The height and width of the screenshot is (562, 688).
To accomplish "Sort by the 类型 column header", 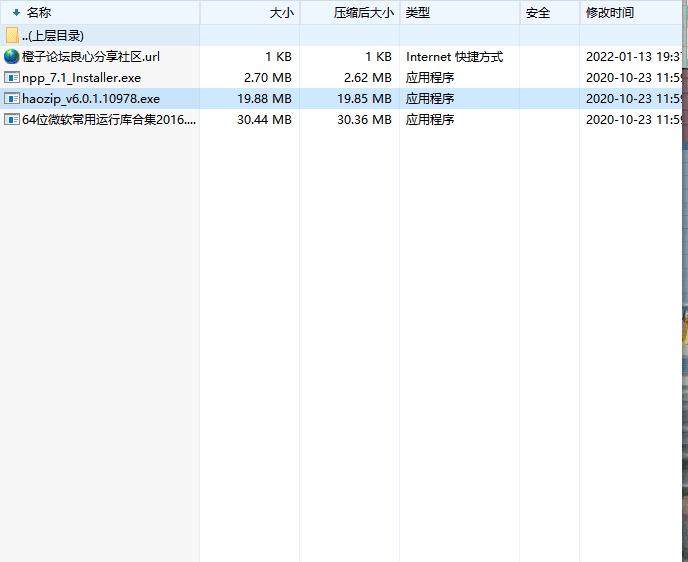I will [418, 13].
